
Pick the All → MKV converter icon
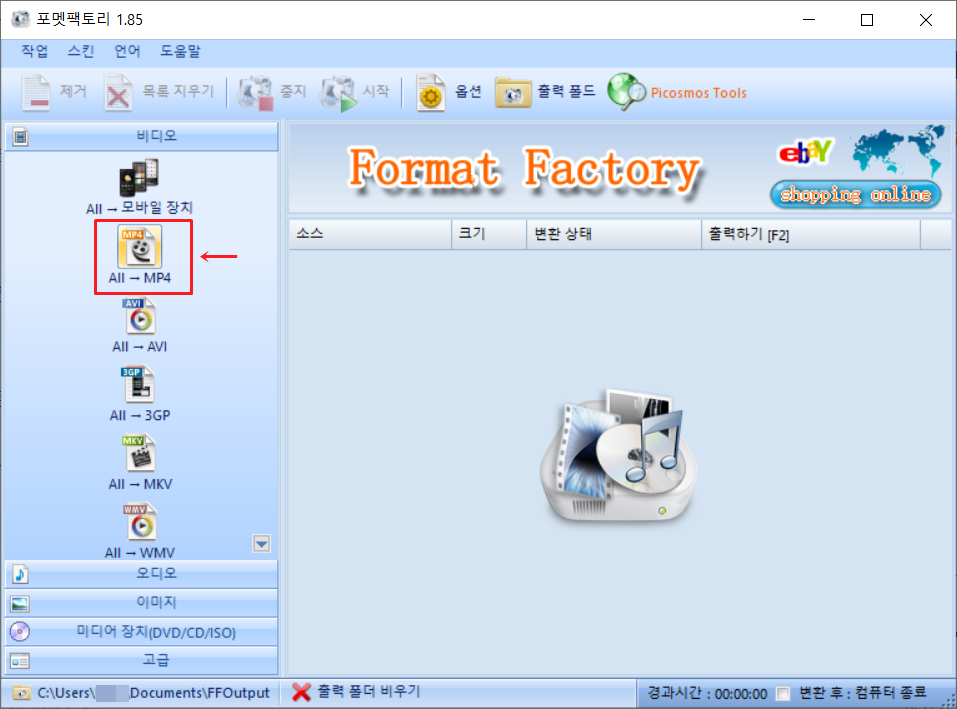point(140,453)
